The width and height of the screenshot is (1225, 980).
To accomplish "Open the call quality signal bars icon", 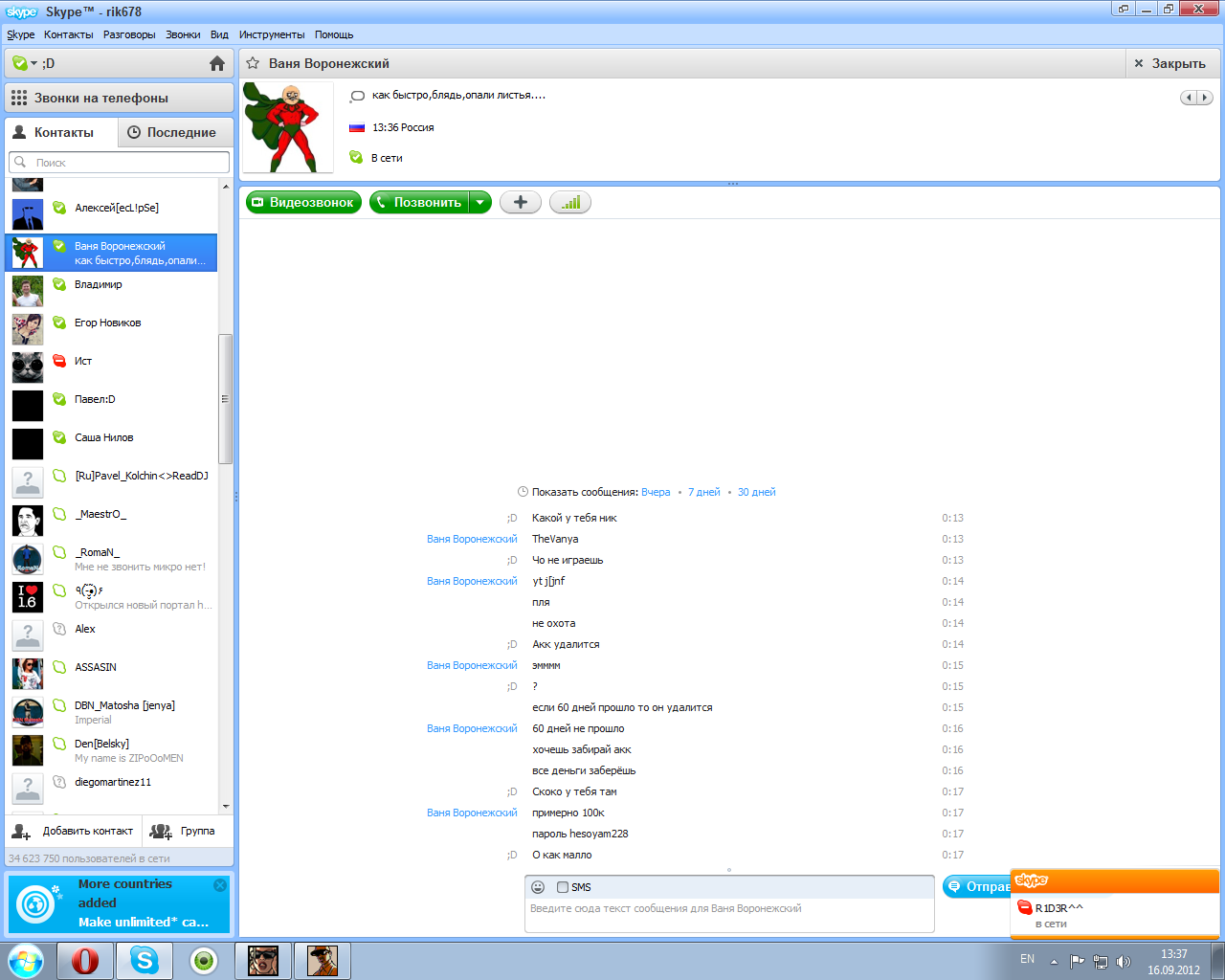I will click(x=570, y=202).
